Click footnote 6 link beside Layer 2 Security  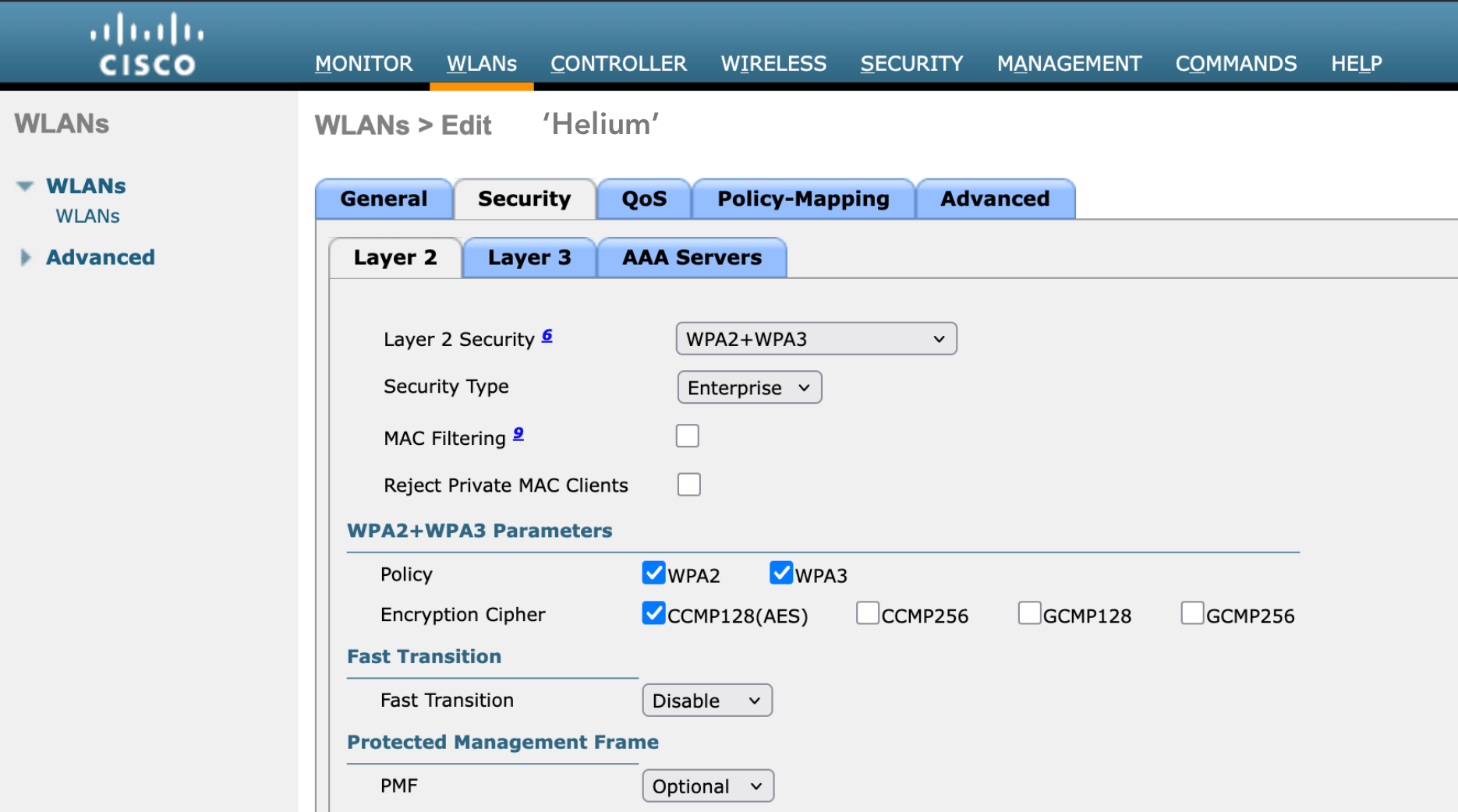tap(547, 335)
